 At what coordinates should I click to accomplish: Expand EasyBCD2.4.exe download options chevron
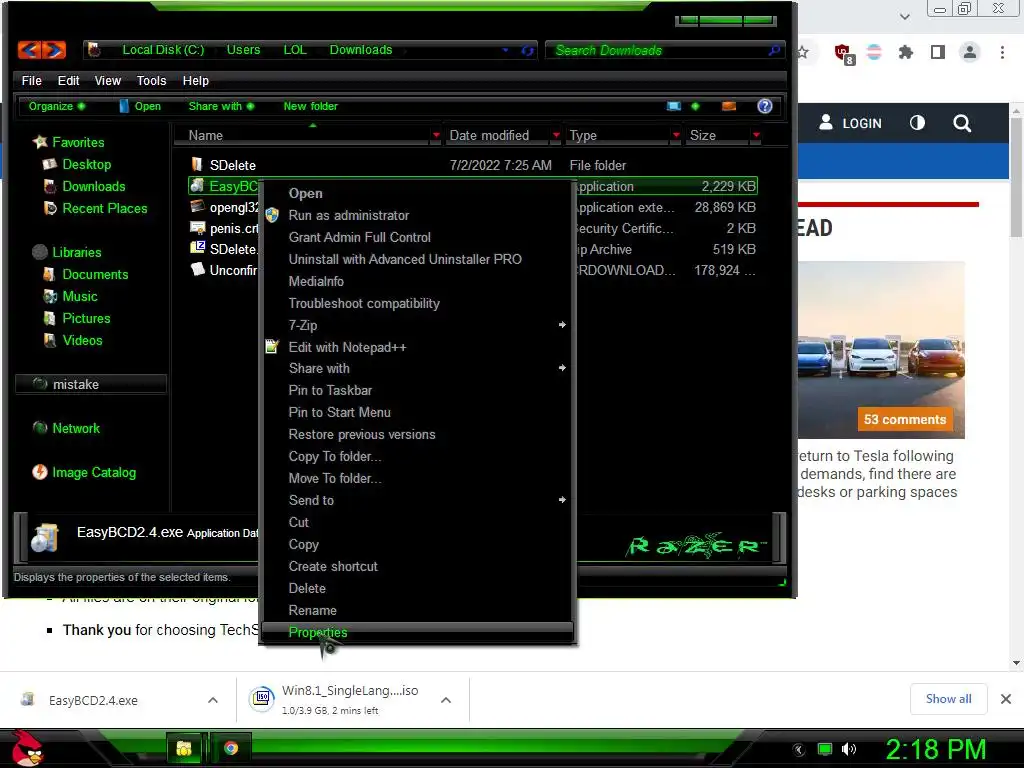(213, 700)
